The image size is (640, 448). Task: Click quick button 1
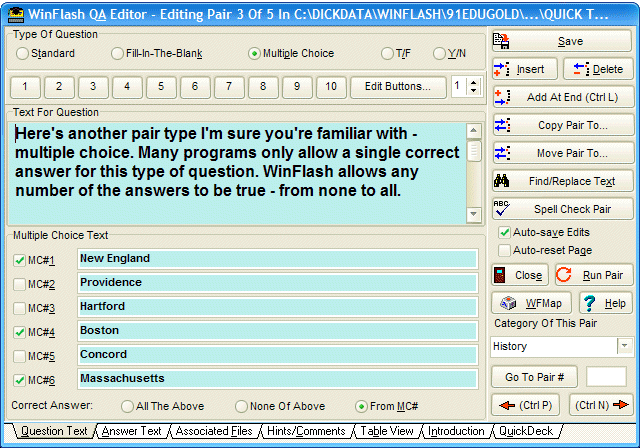(25, 86)
